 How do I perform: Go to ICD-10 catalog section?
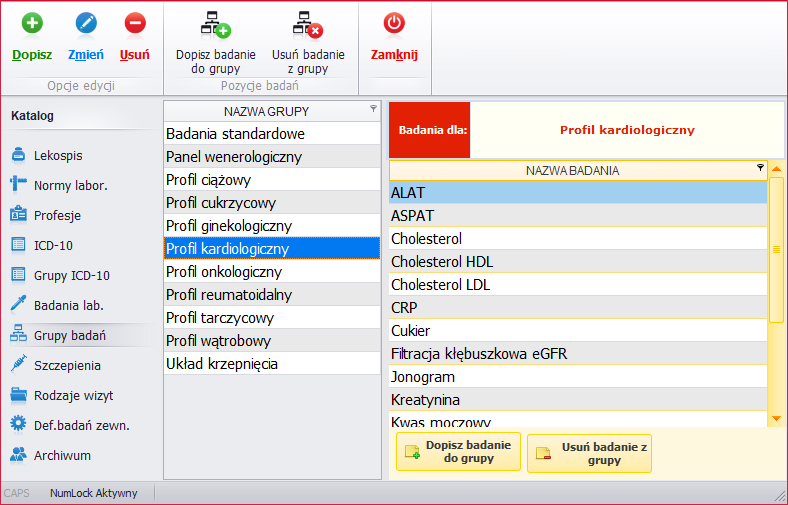tap(53, 245)
